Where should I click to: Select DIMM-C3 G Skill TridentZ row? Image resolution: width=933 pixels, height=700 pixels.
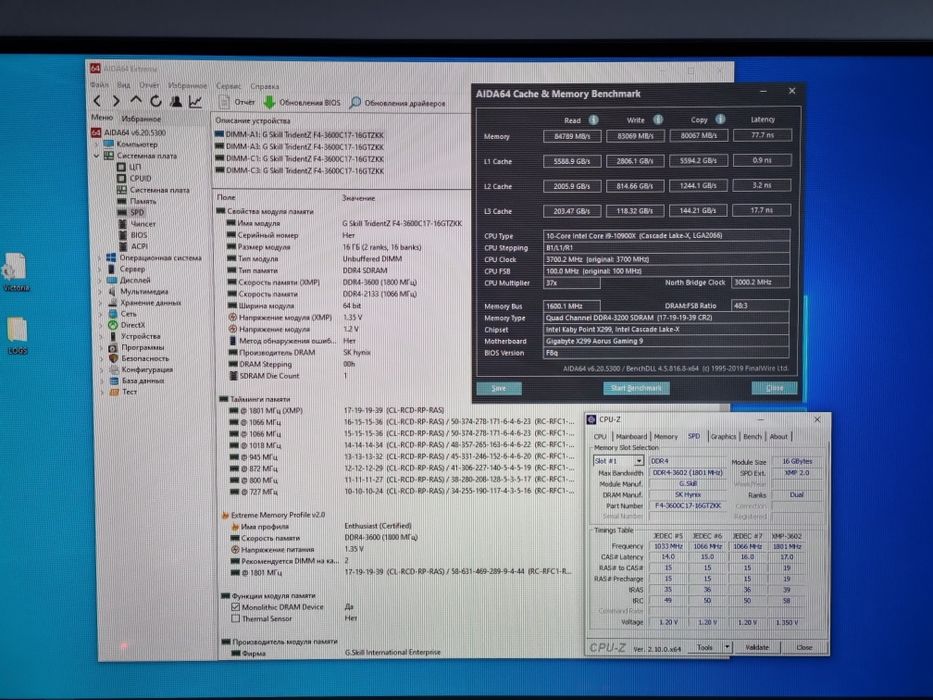coord(299,171)
